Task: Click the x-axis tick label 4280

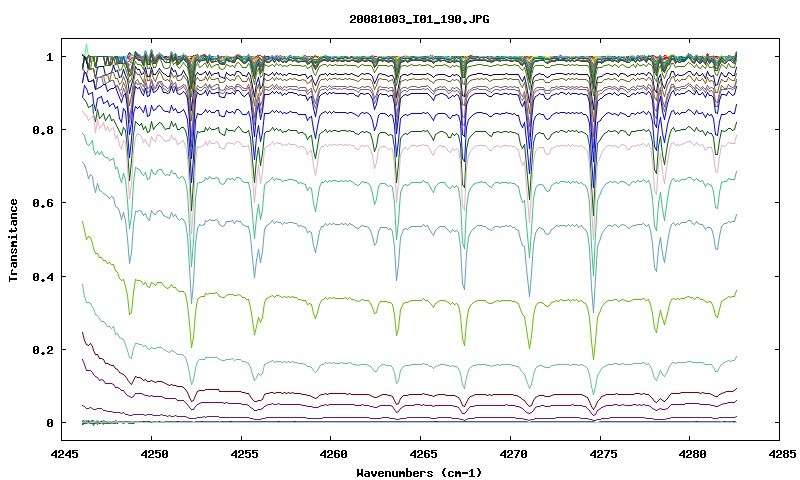Action: pyautogui.click(x=690, y=454)
